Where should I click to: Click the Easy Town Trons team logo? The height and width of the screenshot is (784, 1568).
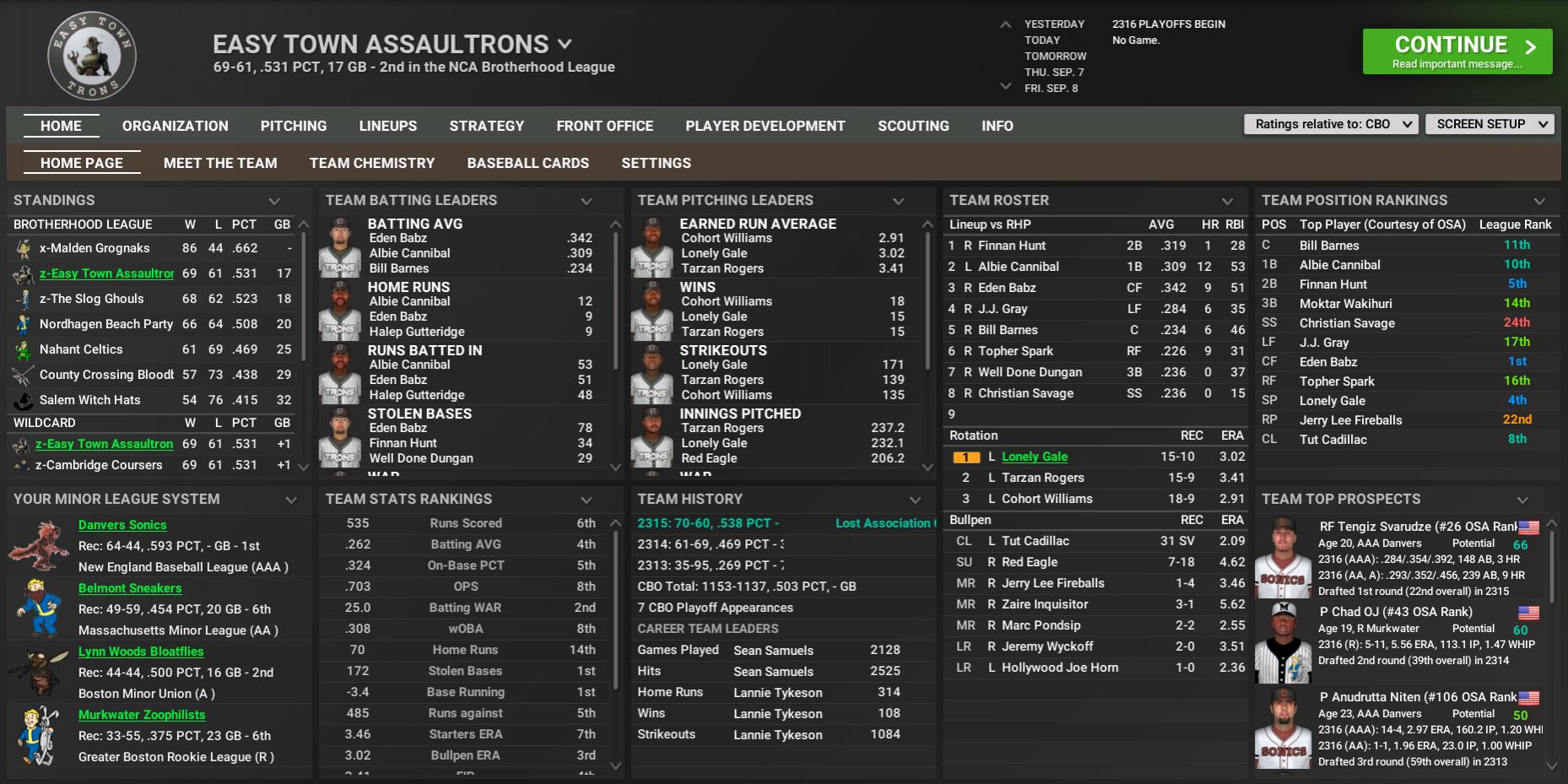point(91,56)
